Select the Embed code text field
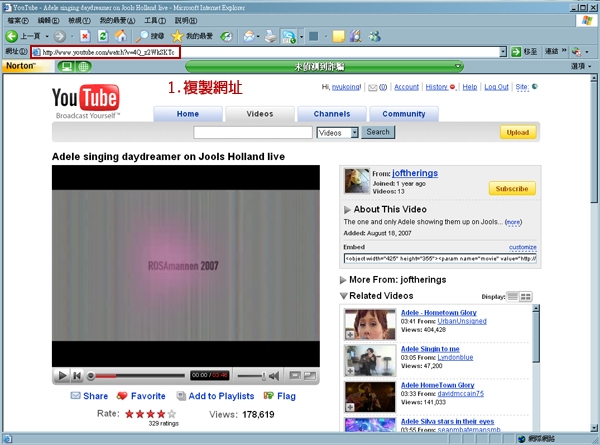This screenshot has height=445, width=600. pyautogui.click(x=440, y=258)
